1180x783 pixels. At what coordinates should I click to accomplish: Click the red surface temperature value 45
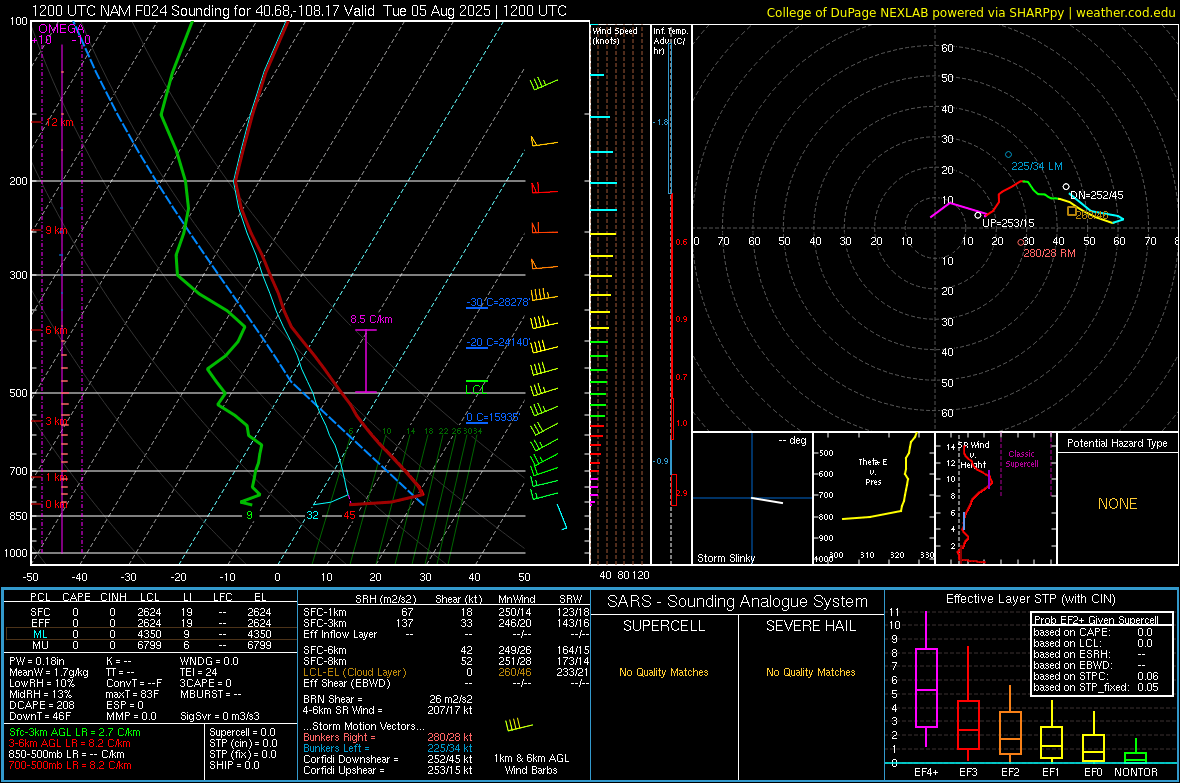[x=349, y=515]
